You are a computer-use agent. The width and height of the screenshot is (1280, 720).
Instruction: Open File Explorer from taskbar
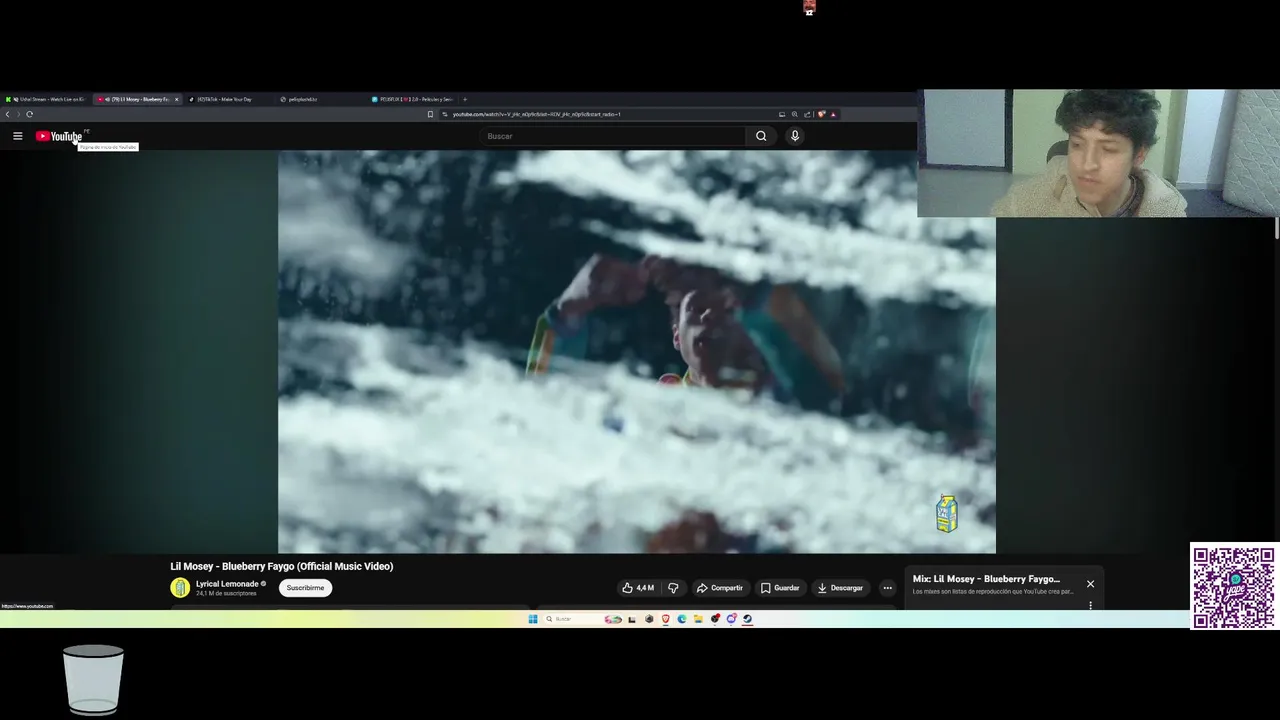698,619
